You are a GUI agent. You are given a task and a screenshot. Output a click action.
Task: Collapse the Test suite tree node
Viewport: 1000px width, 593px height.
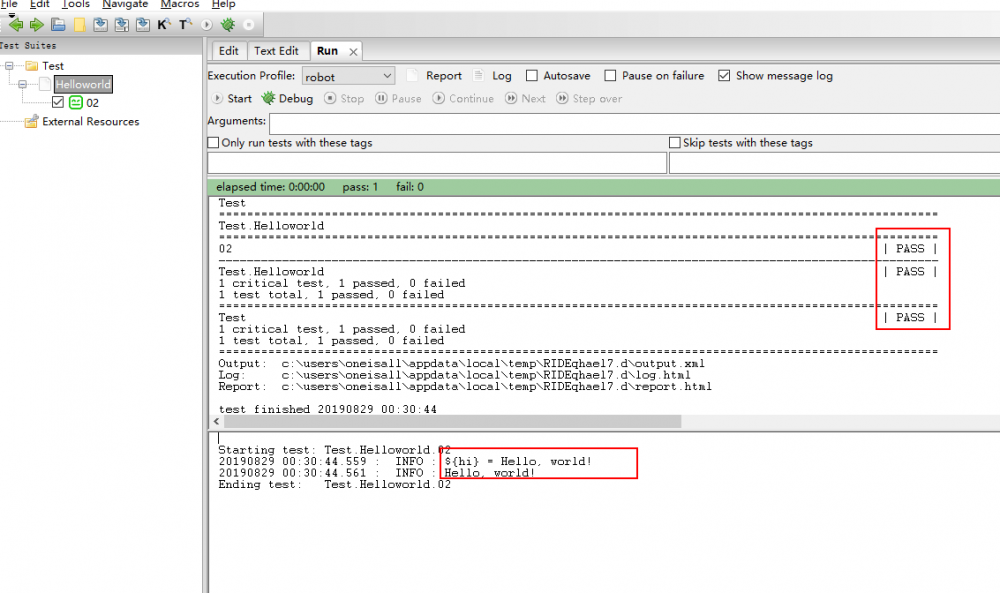click(9, 66)
